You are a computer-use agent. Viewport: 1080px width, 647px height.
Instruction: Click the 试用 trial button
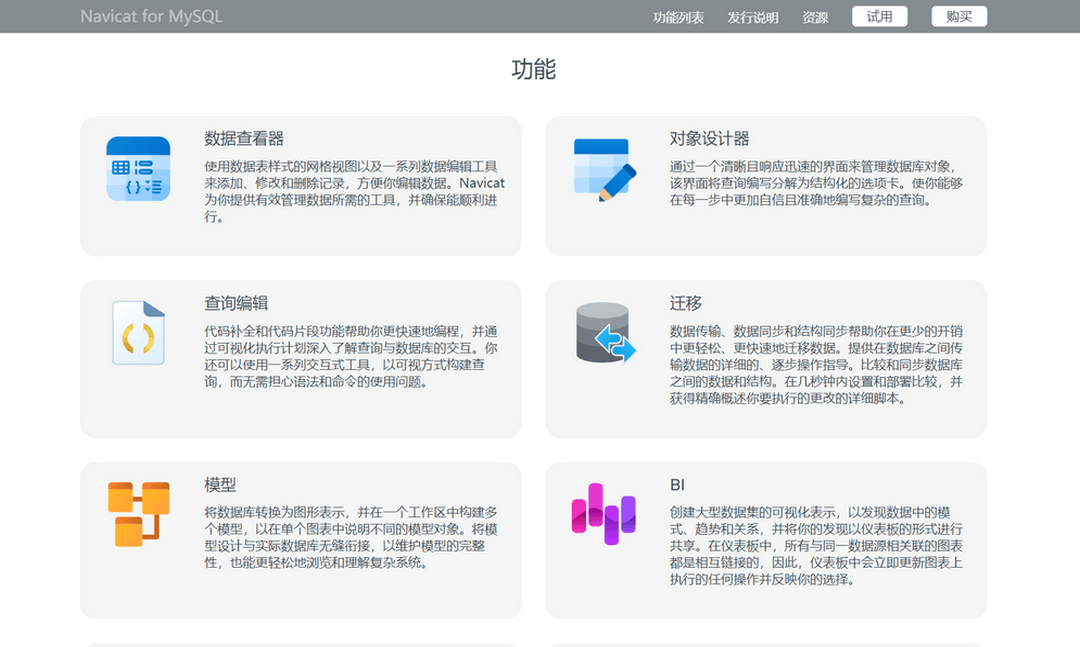click(879, 16)
